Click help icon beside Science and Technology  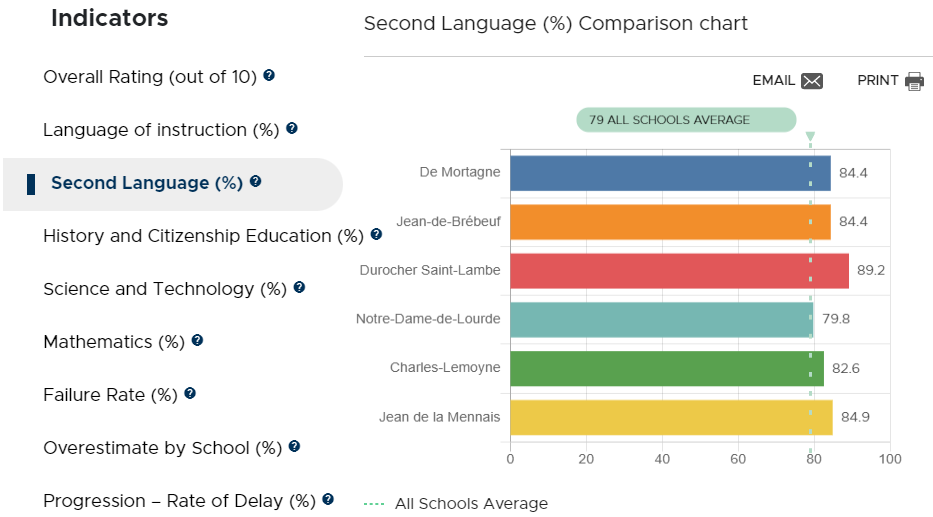click(x=299, y=287)
